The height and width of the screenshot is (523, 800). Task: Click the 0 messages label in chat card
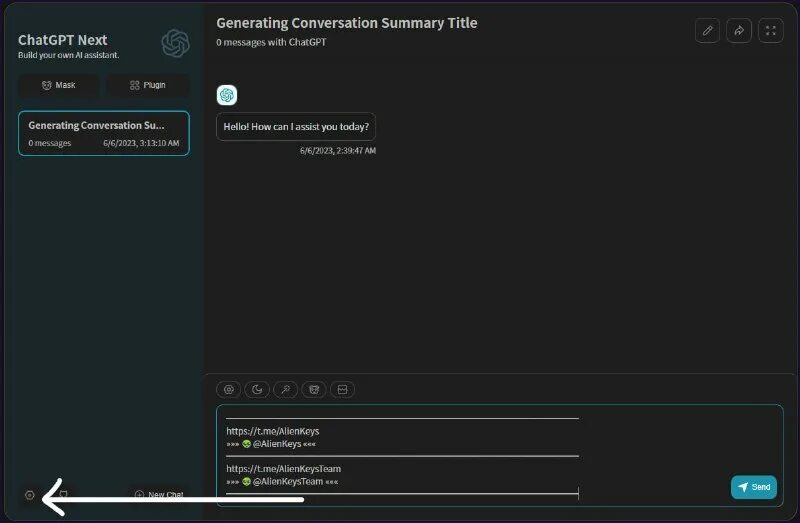coord(49,143)
